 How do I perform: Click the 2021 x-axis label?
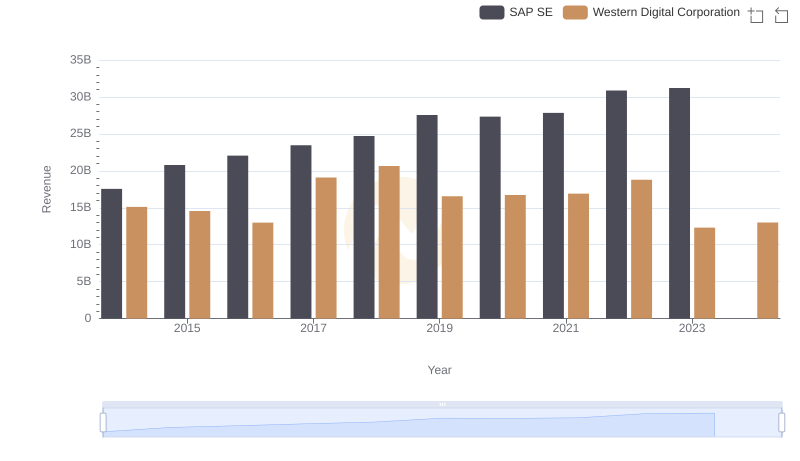click(565, 328)
